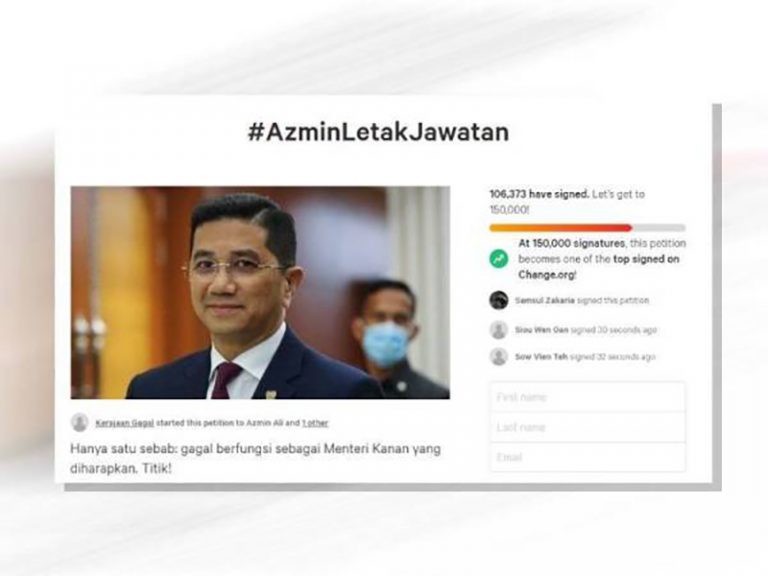The height and width of the screenshot is (576, 768).
Task: Open Samsul Zakaria's dark avatar
Action: click(x=499, y=300)
